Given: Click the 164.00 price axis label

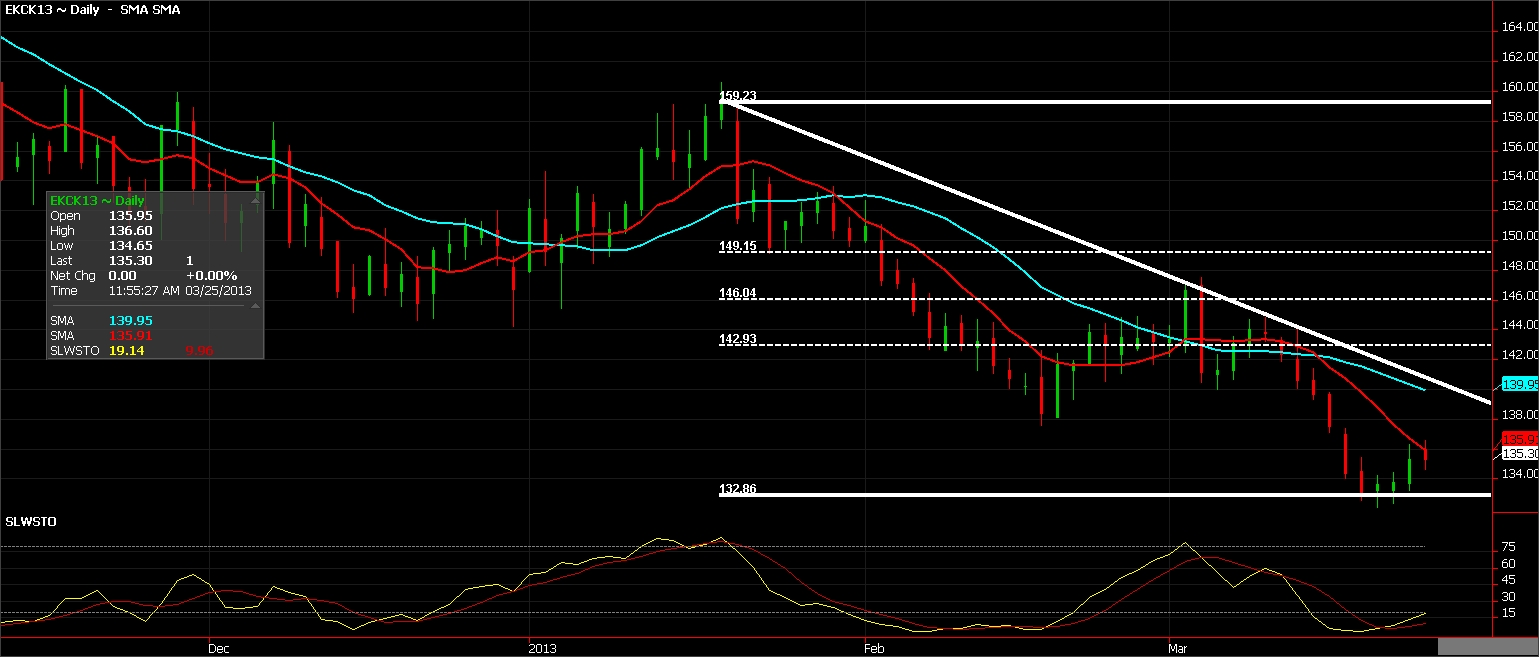Looking at the screenshot, I should (1520, 28).
